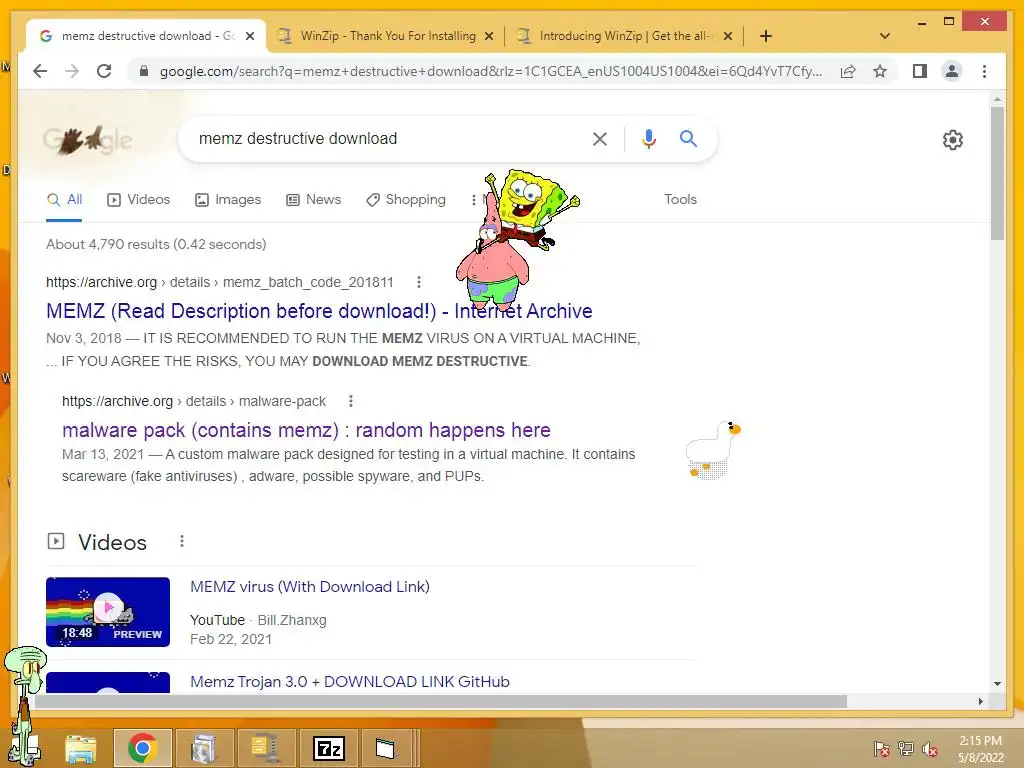Screen dimensions: 1024x768
Task: Switch to Shopping results filter
Action: (406, 199)
